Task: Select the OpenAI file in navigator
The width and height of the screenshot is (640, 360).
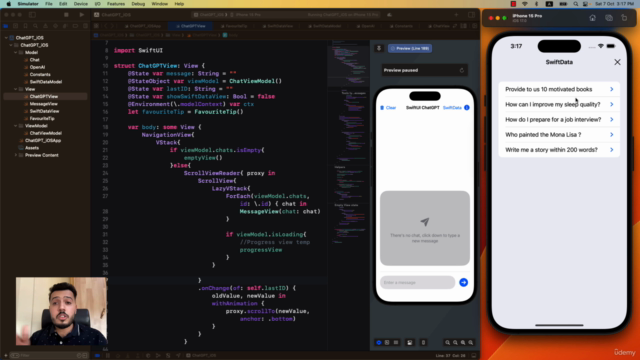Action: point(37,67)
